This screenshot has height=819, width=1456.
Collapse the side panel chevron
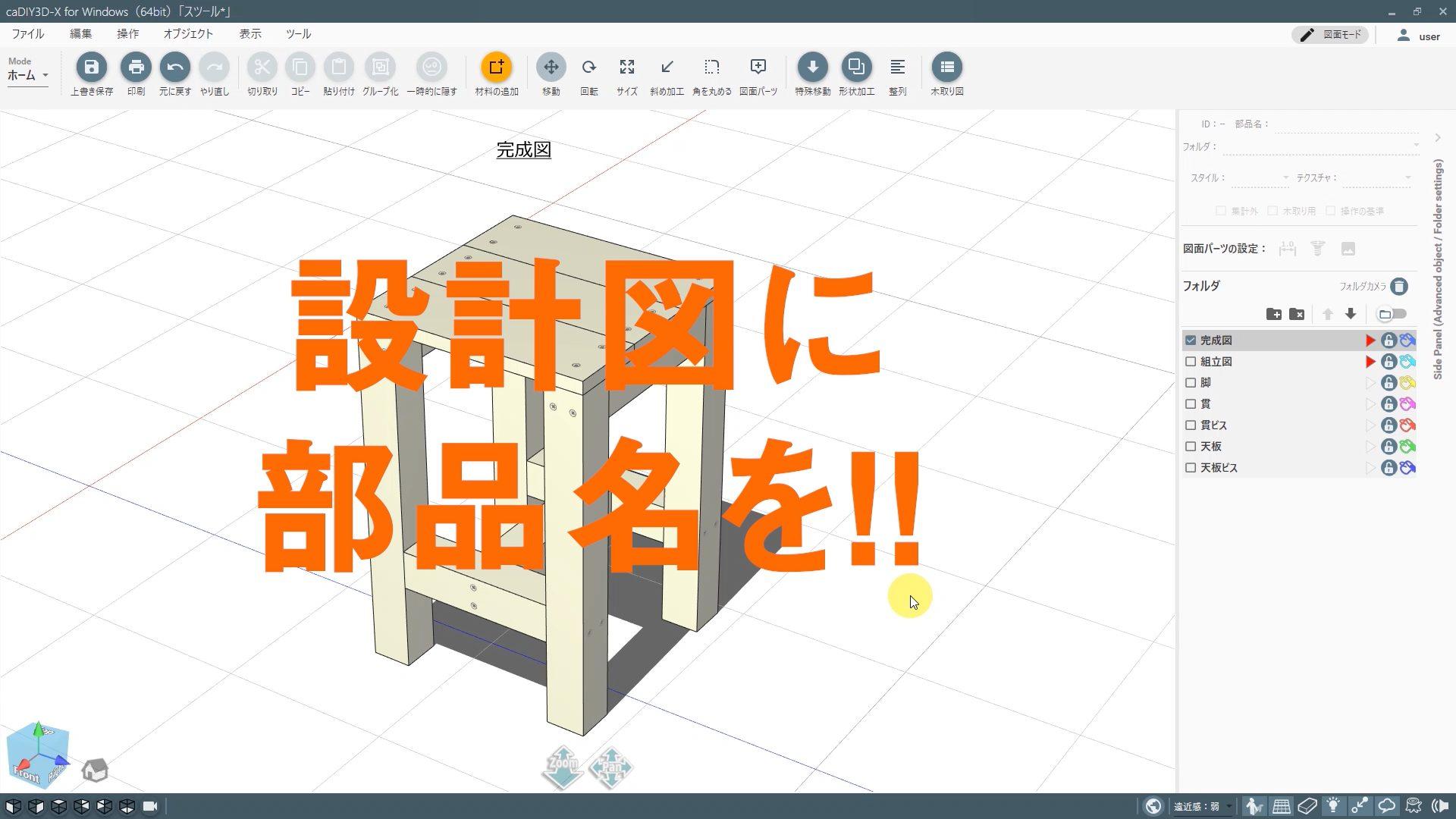(1438, 137)
